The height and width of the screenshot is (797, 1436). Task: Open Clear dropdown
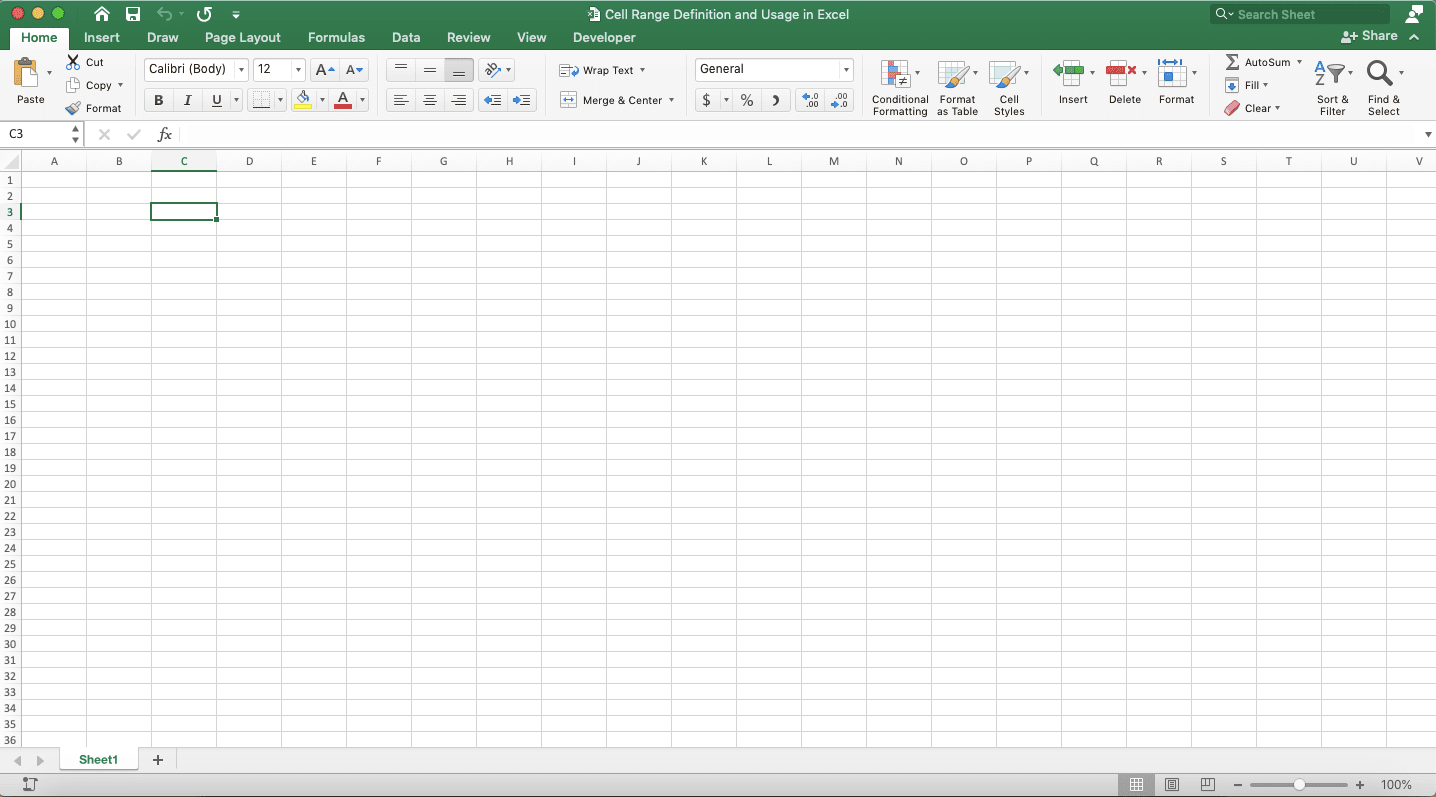(x=1252, y=108)
